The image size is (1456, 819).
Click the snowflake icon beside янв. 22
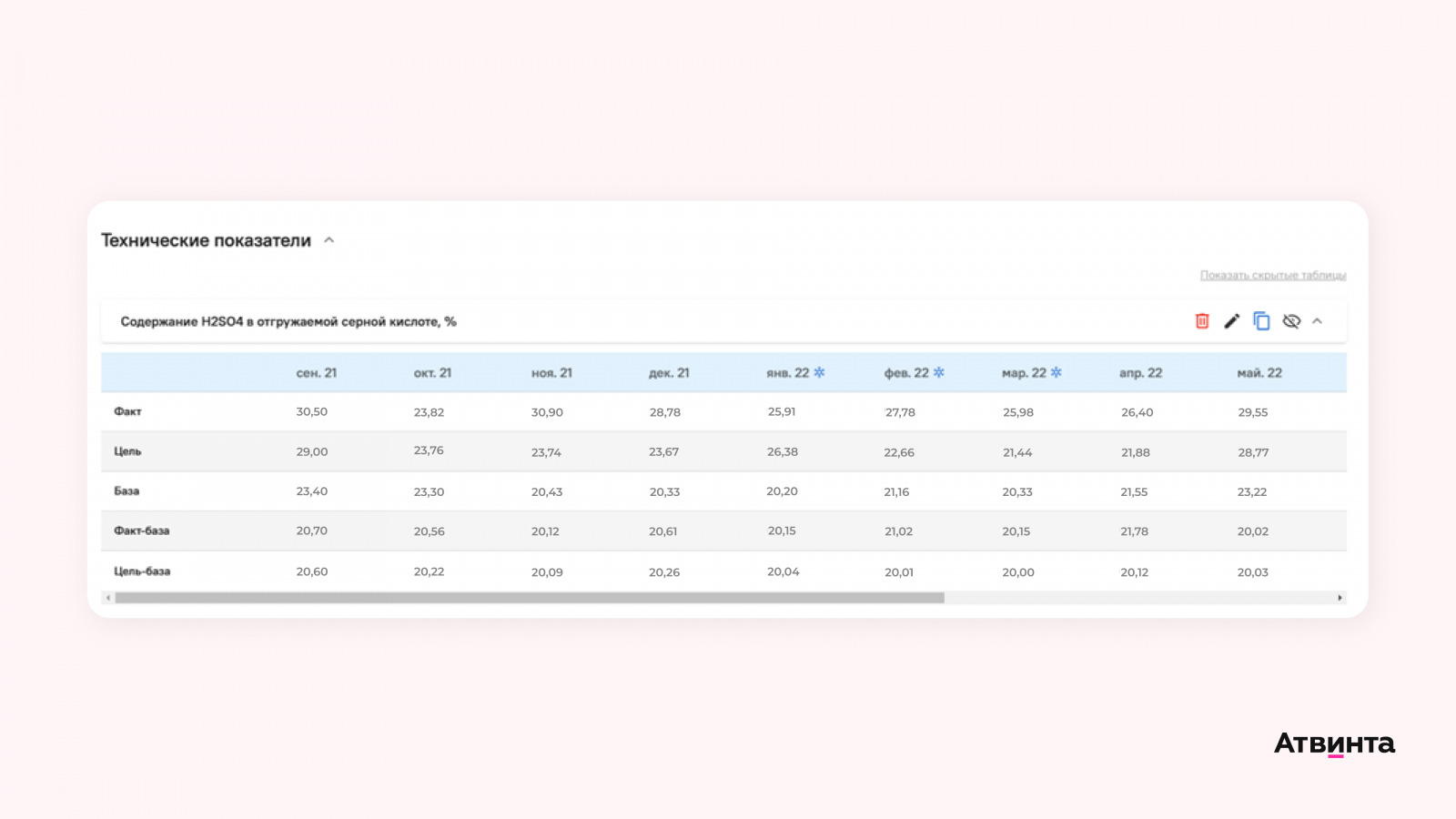819,372
